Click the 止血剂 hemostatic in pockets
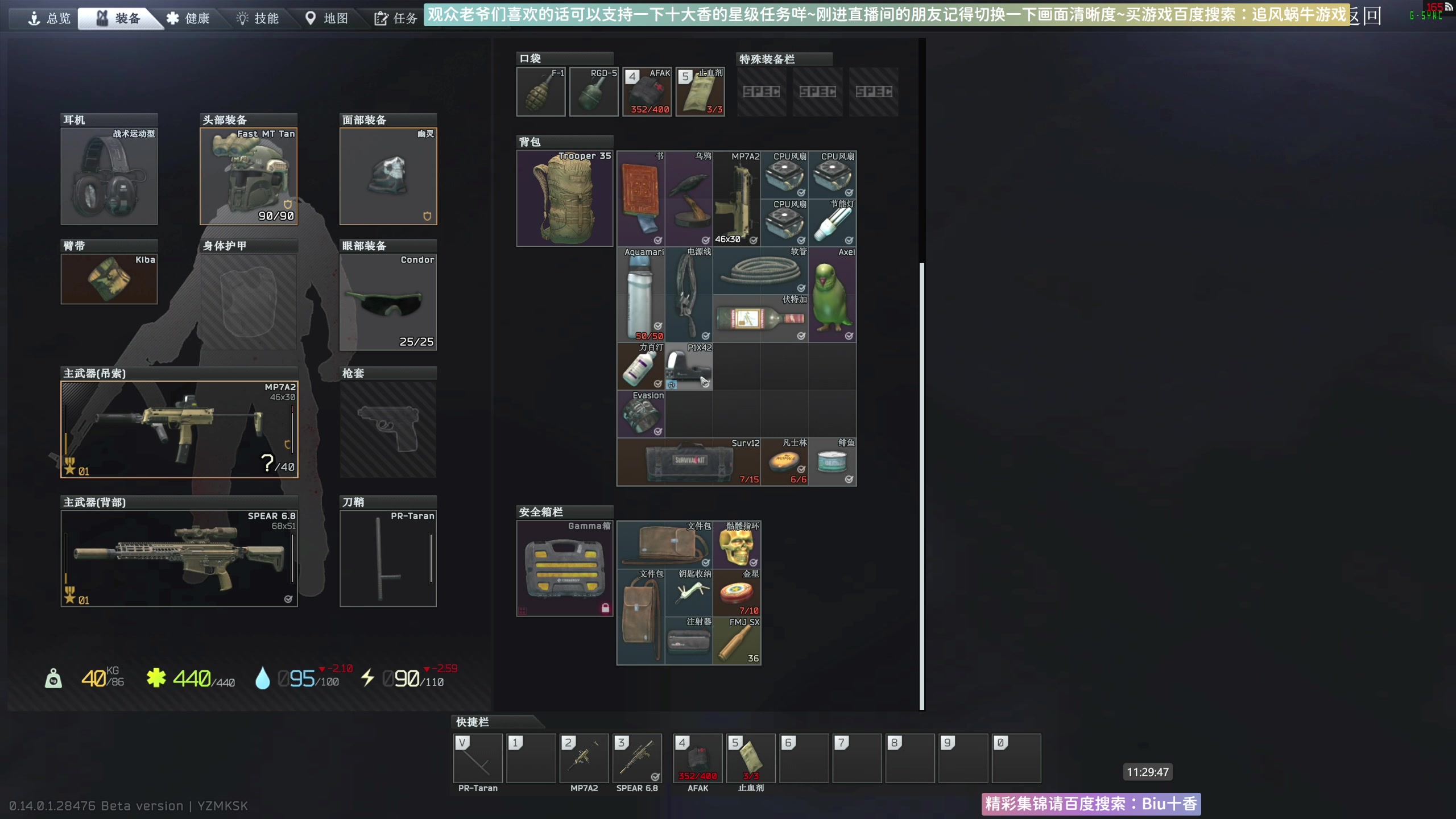The height and width of the screenshot is (819, 1456). tap(700, 92)
